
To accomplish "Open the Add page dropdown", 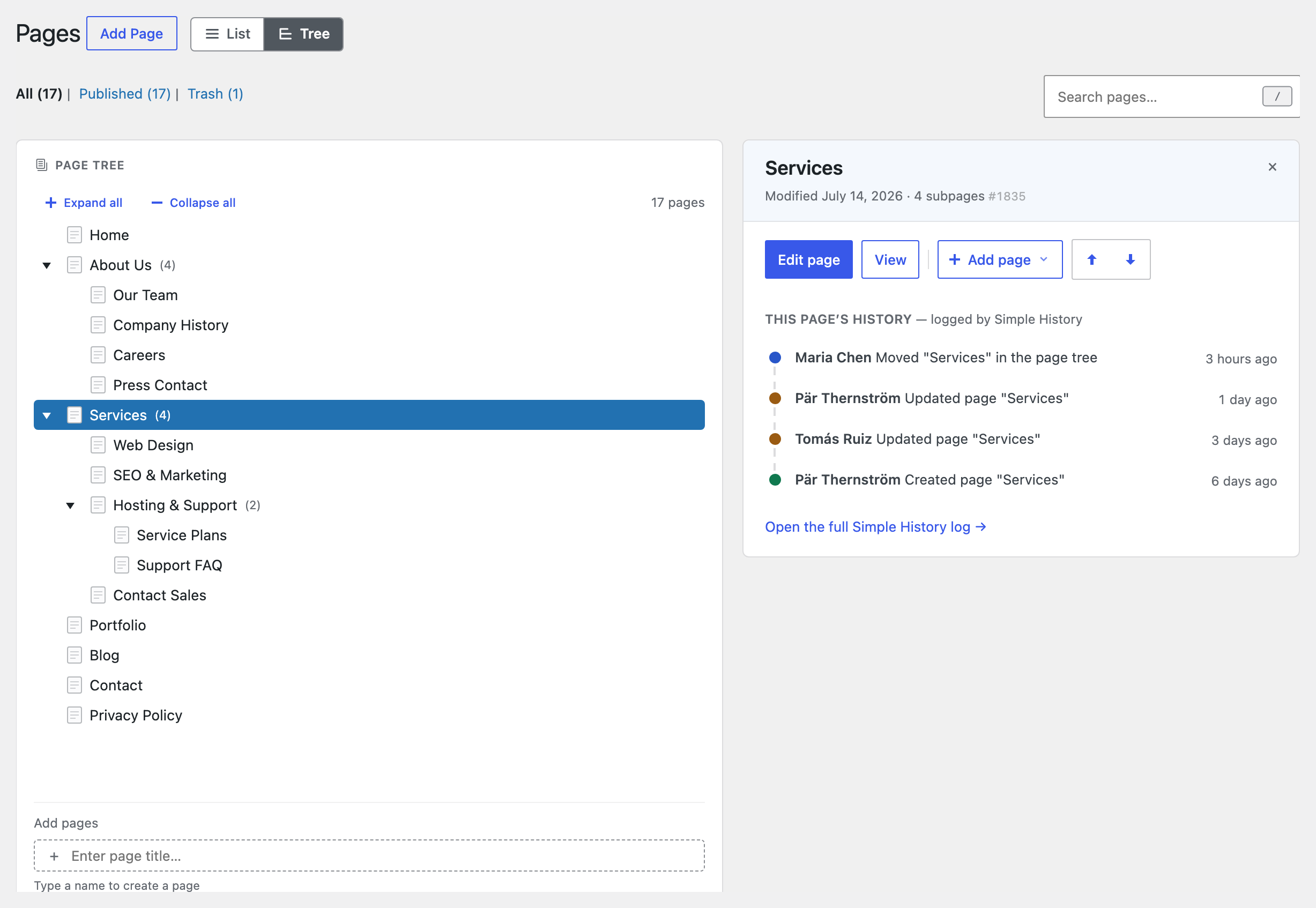I will tap(1000, 259).
